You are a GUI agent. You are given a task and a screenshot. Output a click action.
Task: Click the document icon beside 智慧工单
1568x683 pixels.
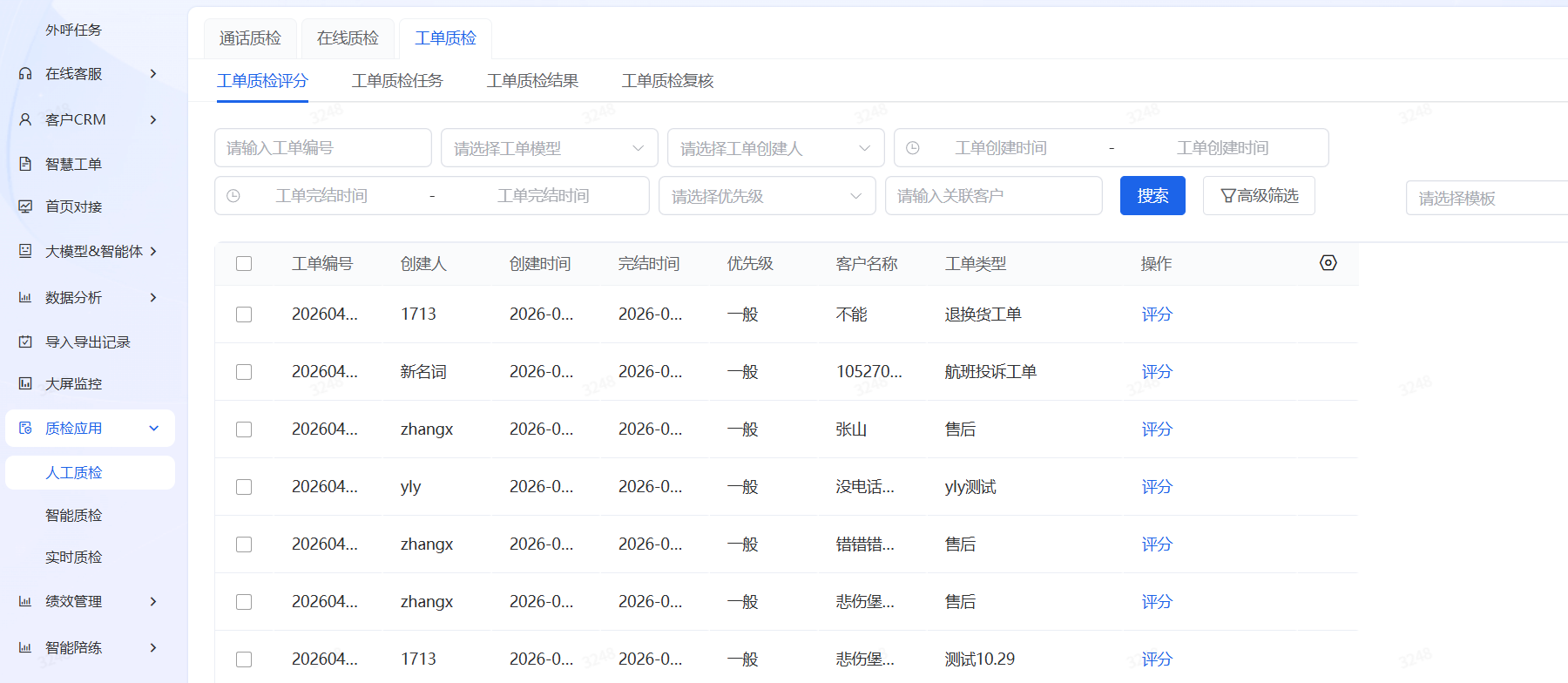point(25,164)
